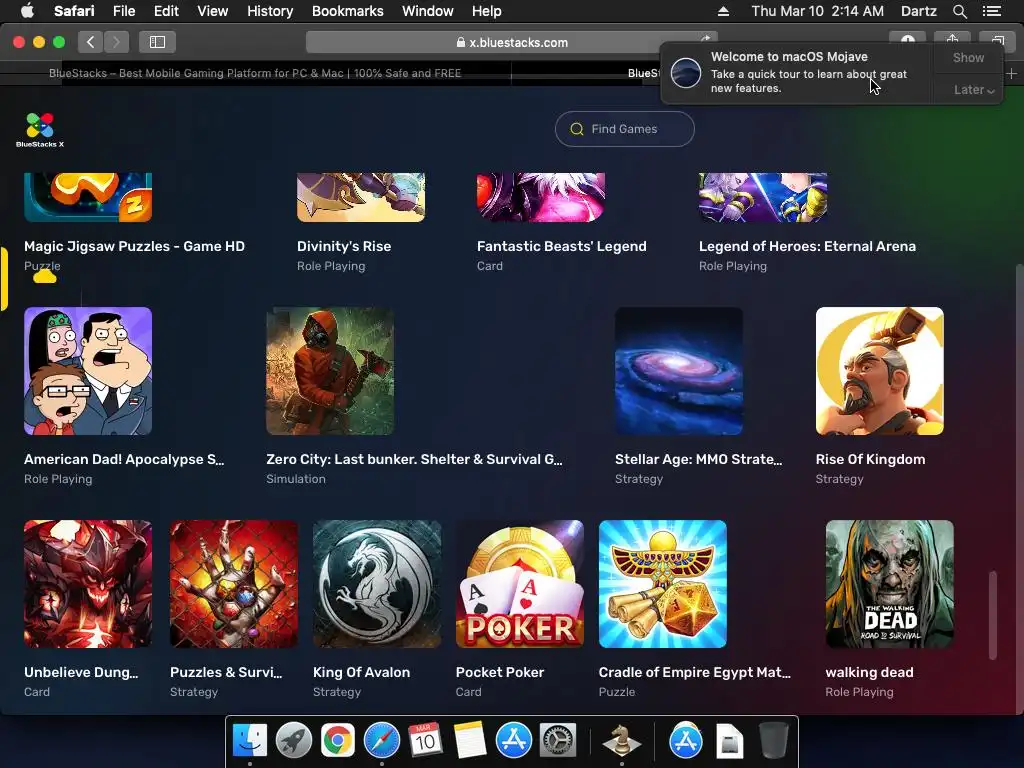The height and width of the screenshot is (768, 1024).
Task: Open the Pocket Poker game icon
Action: pyautogui.click(x=520, y=584)
